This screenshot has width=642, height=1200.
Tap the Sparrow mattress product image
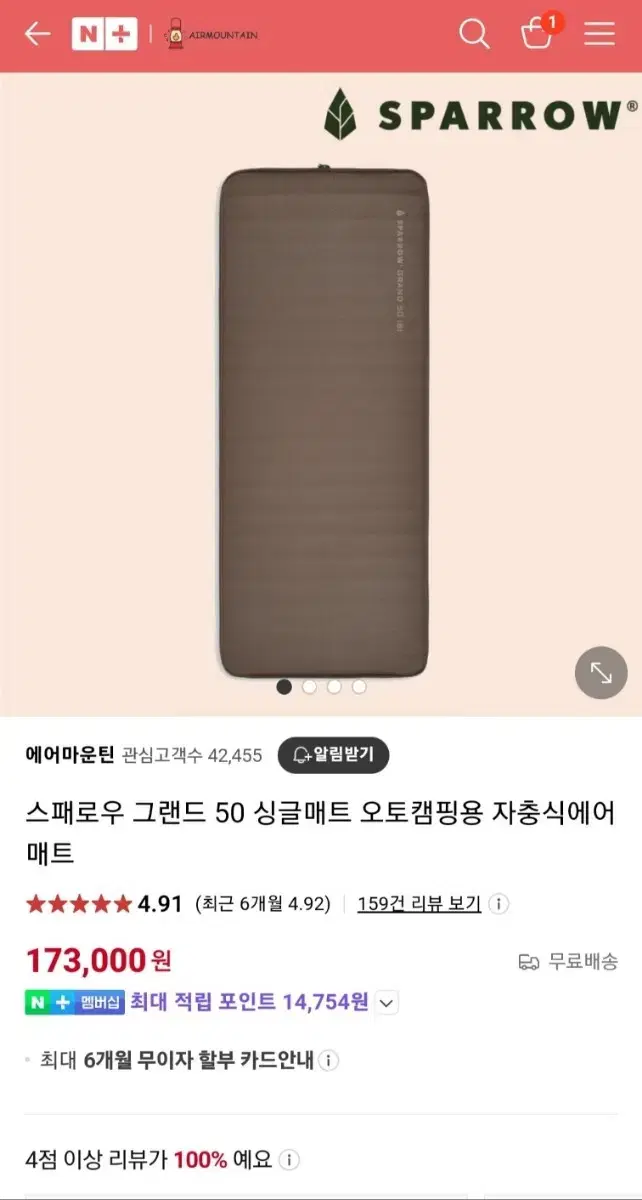click(324, 420)
